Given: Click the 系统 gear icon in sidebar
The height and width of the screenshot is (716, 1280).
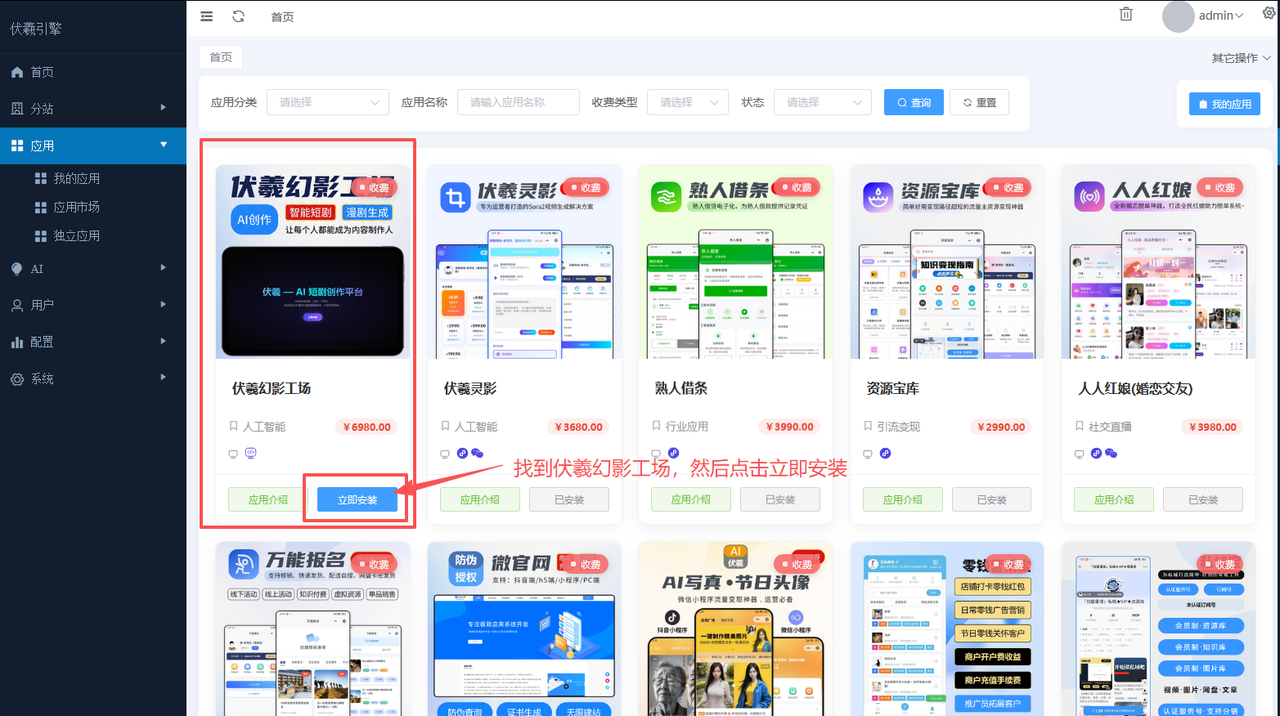Looking at the screenshot, I should [17, 379].
